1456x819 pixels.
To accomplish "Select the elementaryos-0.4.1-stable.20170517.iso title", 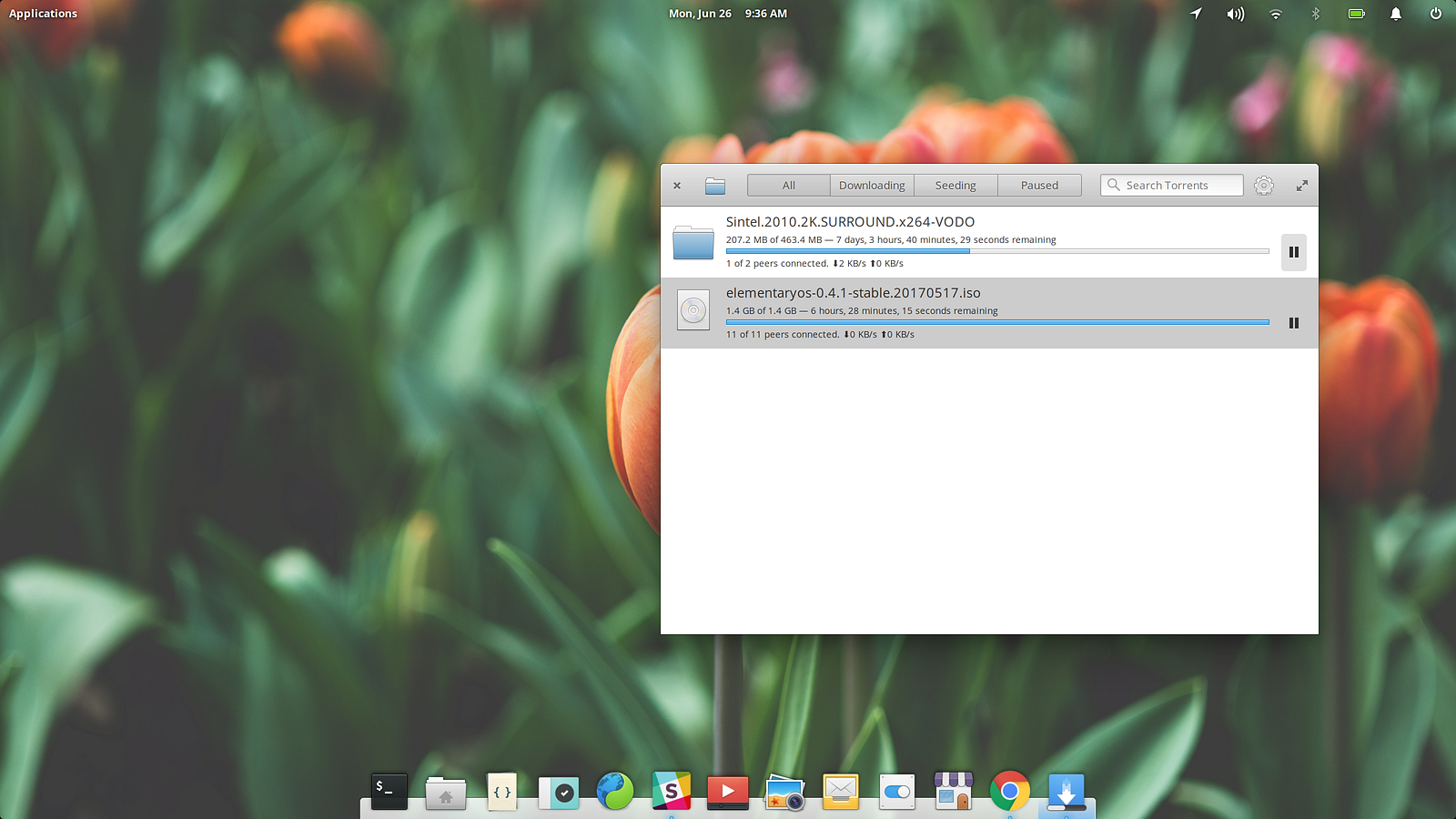I will click(x=854, y=293).
